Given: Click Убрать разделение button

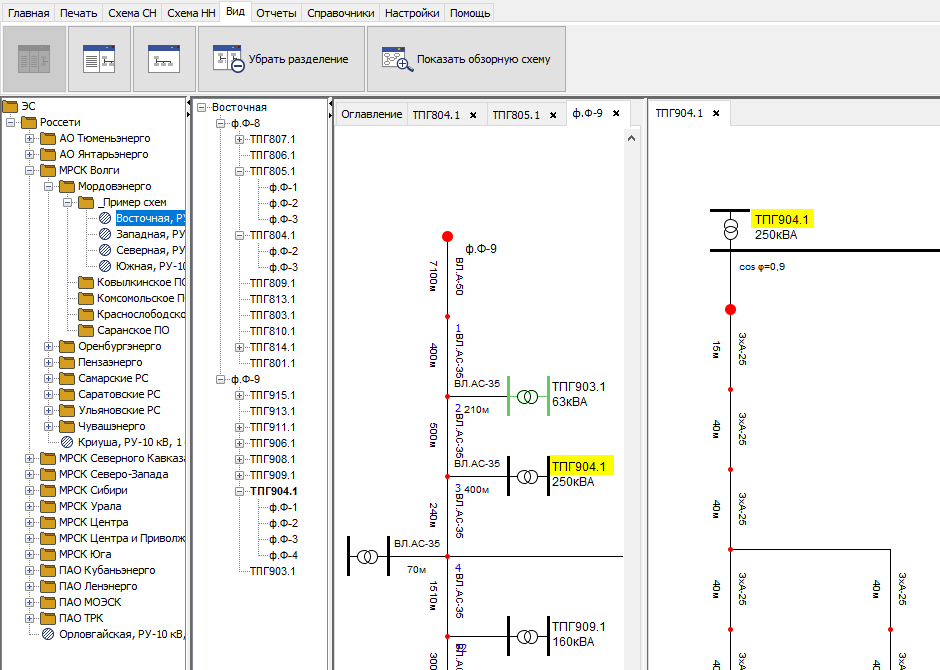Looking at the screenshot, I should [281, 59].
